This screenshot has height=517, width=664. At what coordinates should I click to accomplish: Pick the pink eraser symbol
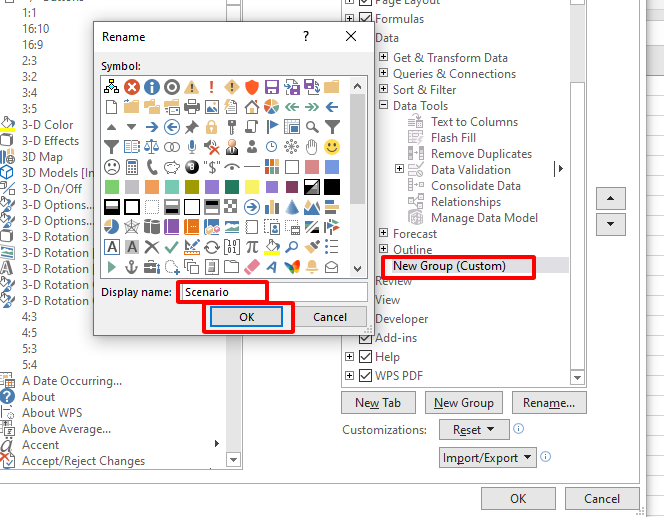point(252,267)
